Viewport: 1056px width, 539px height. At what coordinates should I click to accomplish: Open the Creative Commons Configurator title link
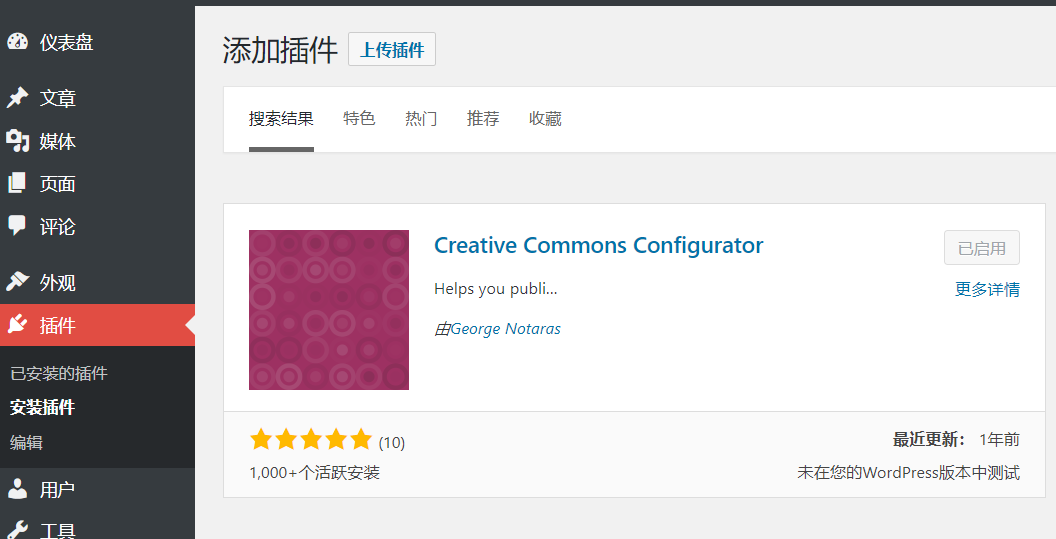pyautogui.click(x=598, y=246)
